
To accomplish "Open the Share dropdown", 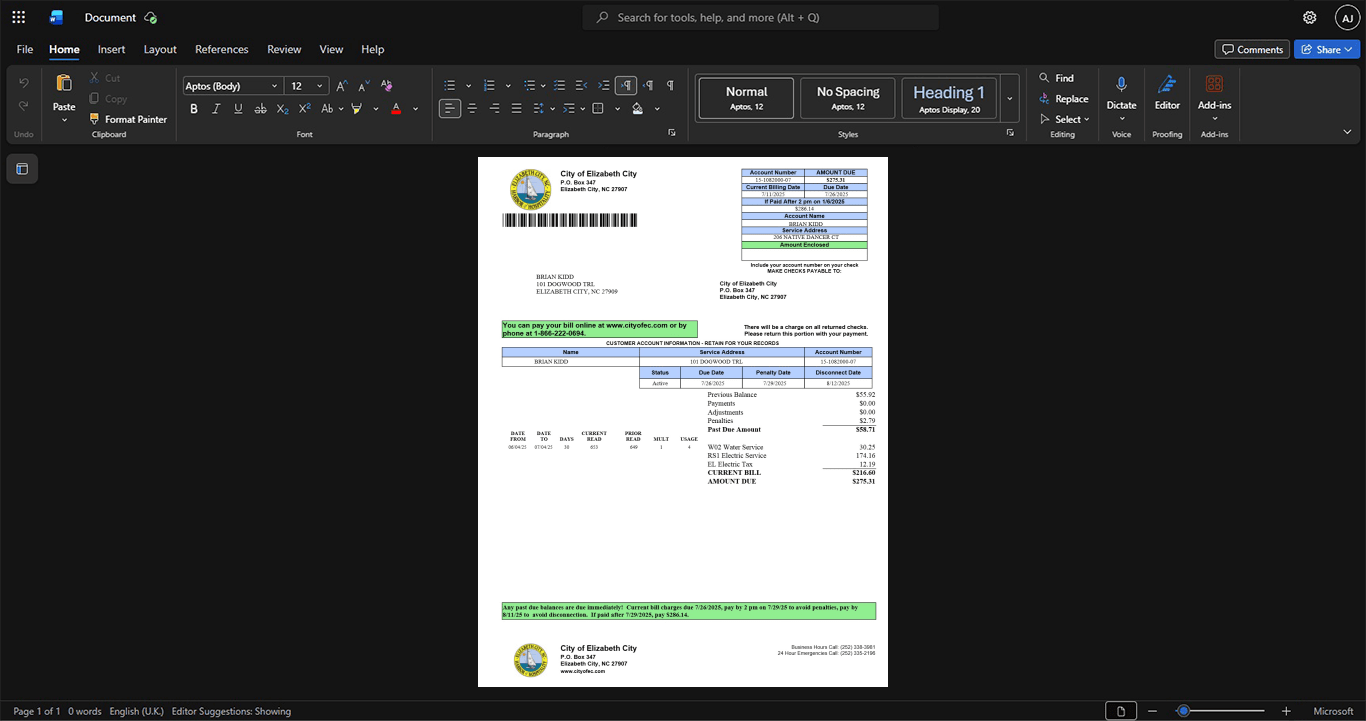I will 1327,49.
